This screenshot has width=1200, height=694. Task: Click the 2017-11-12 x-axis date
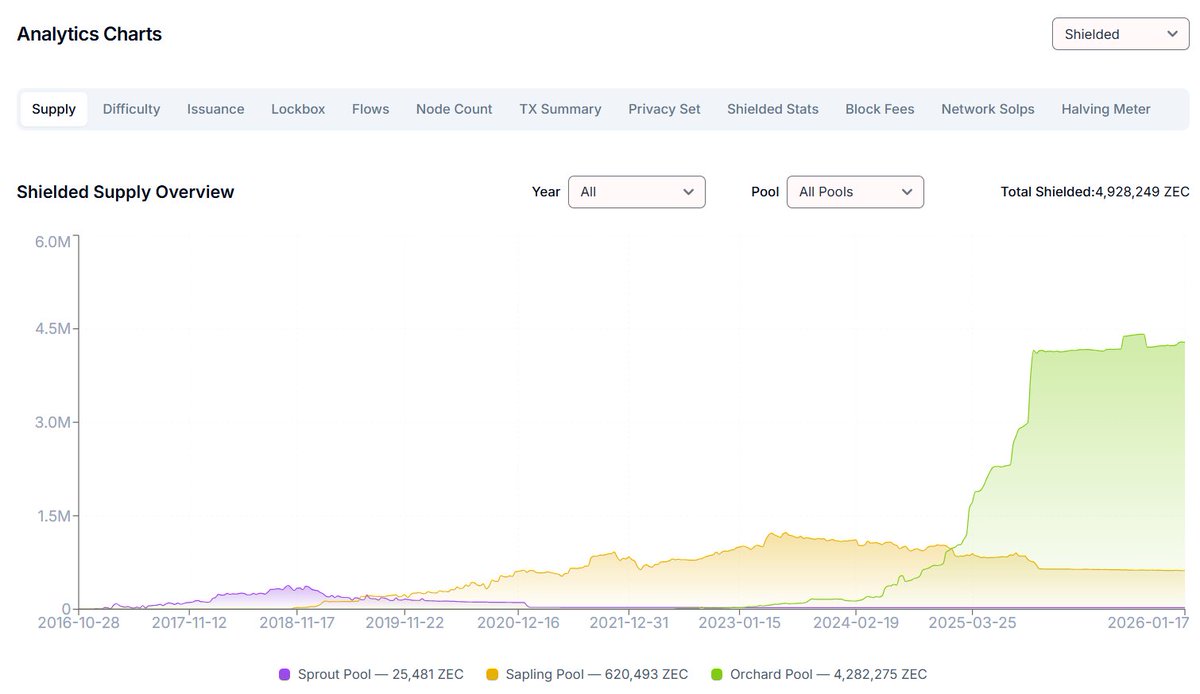[x=189, y=623]
